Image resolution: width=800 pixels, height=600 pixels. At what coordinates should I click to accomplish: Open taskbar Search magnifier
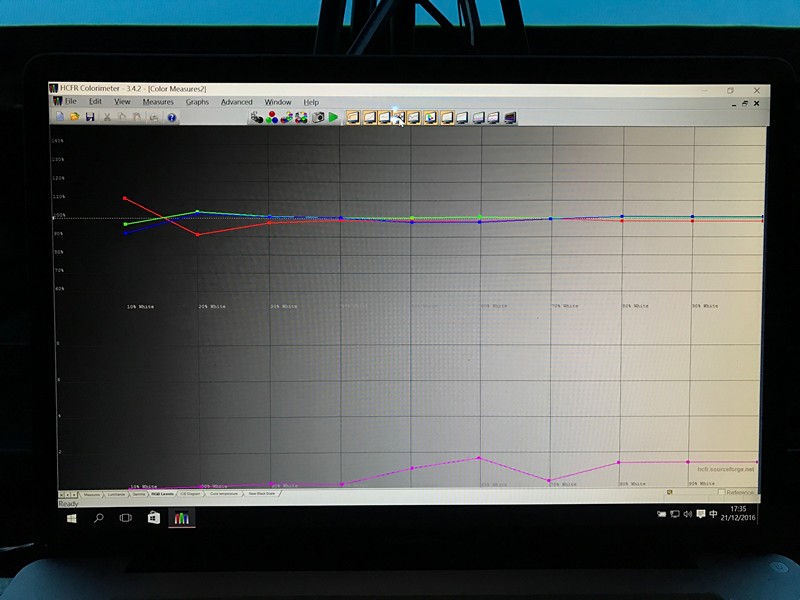click(x=98, y=518)
